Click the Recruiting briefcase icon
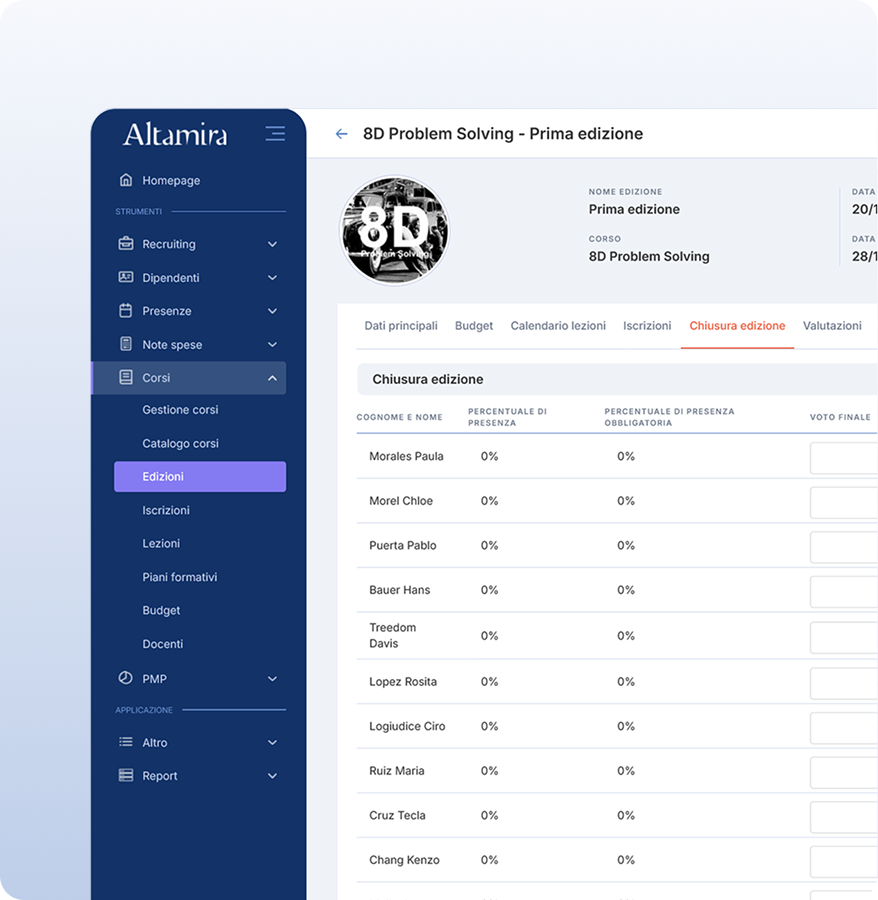878x900 pixels. point(126,244)
